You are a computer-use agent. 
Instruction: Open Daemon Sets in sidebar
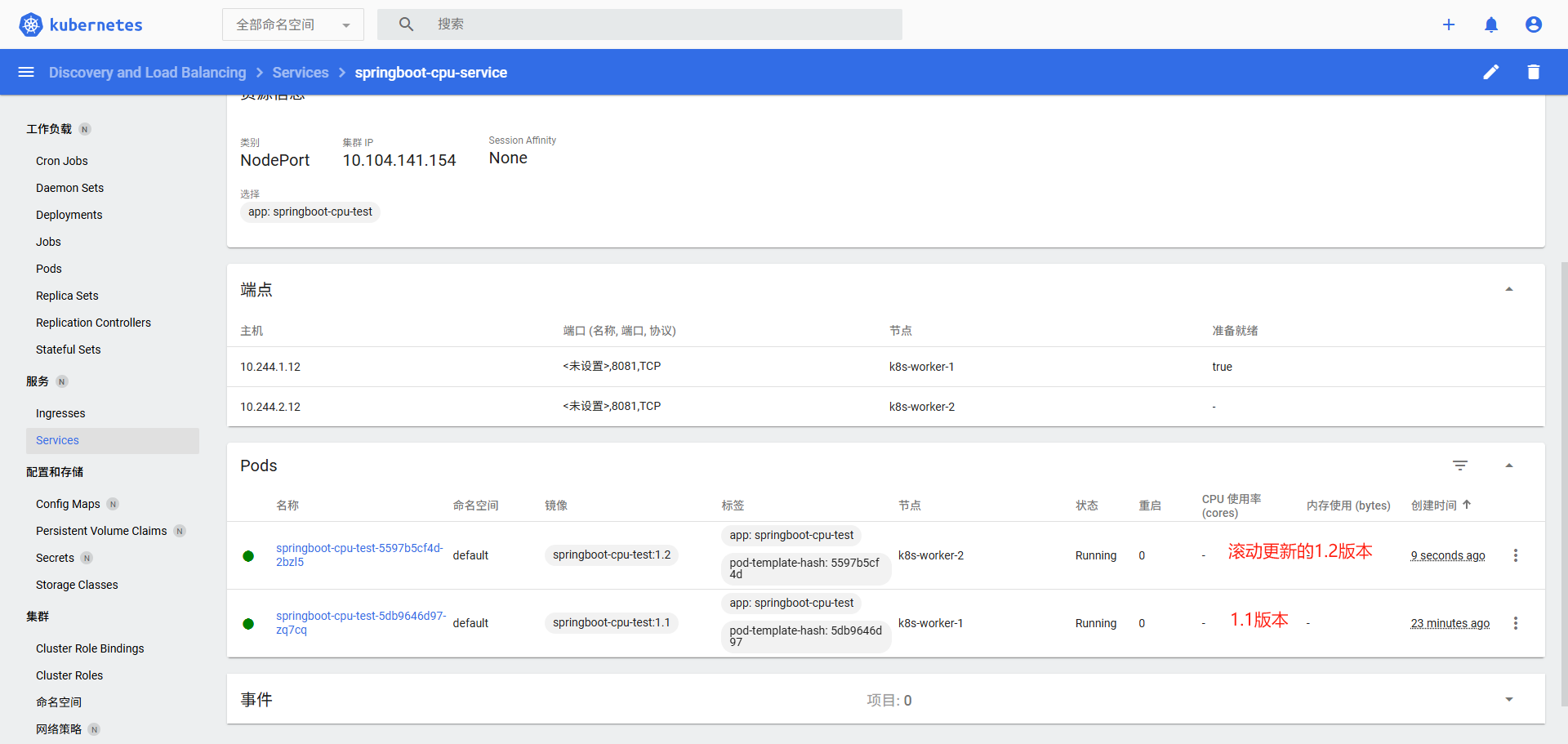(70, 188)
